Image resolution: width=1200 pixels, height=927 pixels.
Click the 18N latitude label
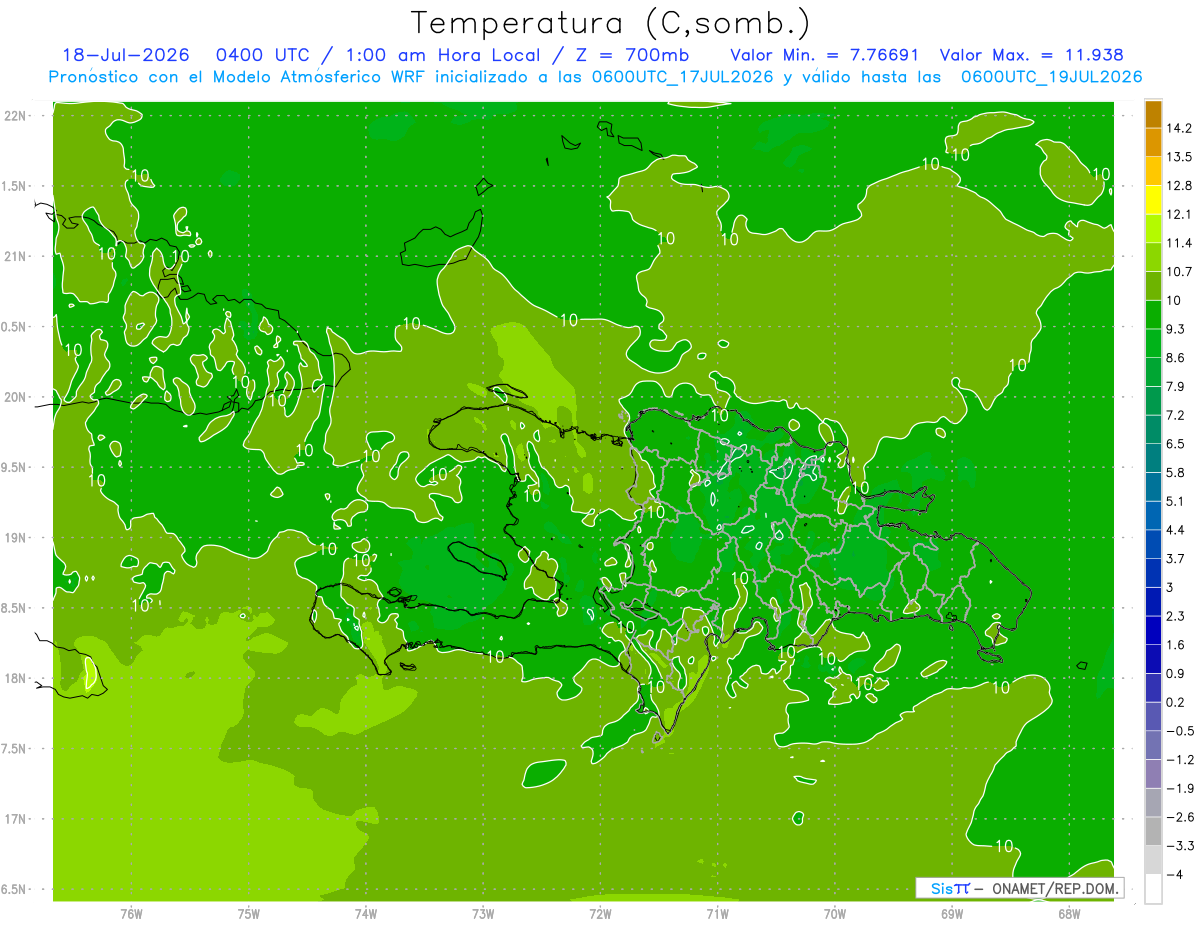click(16, 678)
